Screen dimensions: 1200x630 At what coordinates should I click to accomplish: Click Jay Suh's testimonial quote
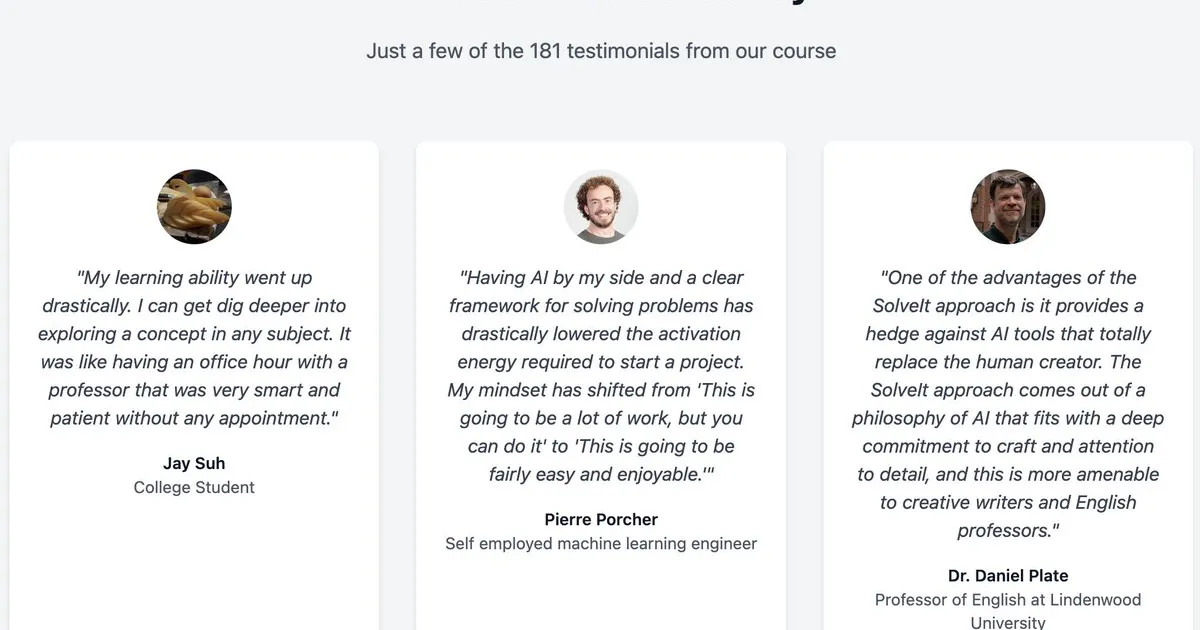(x=195, y=347)
